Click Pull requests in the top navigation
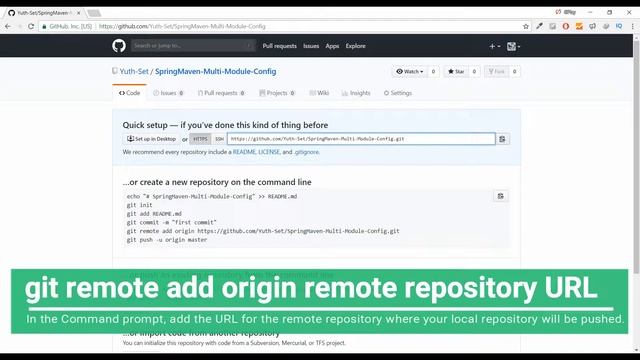Image resolution: width=640 pixels, height=360 pixels. click(280, 46)
